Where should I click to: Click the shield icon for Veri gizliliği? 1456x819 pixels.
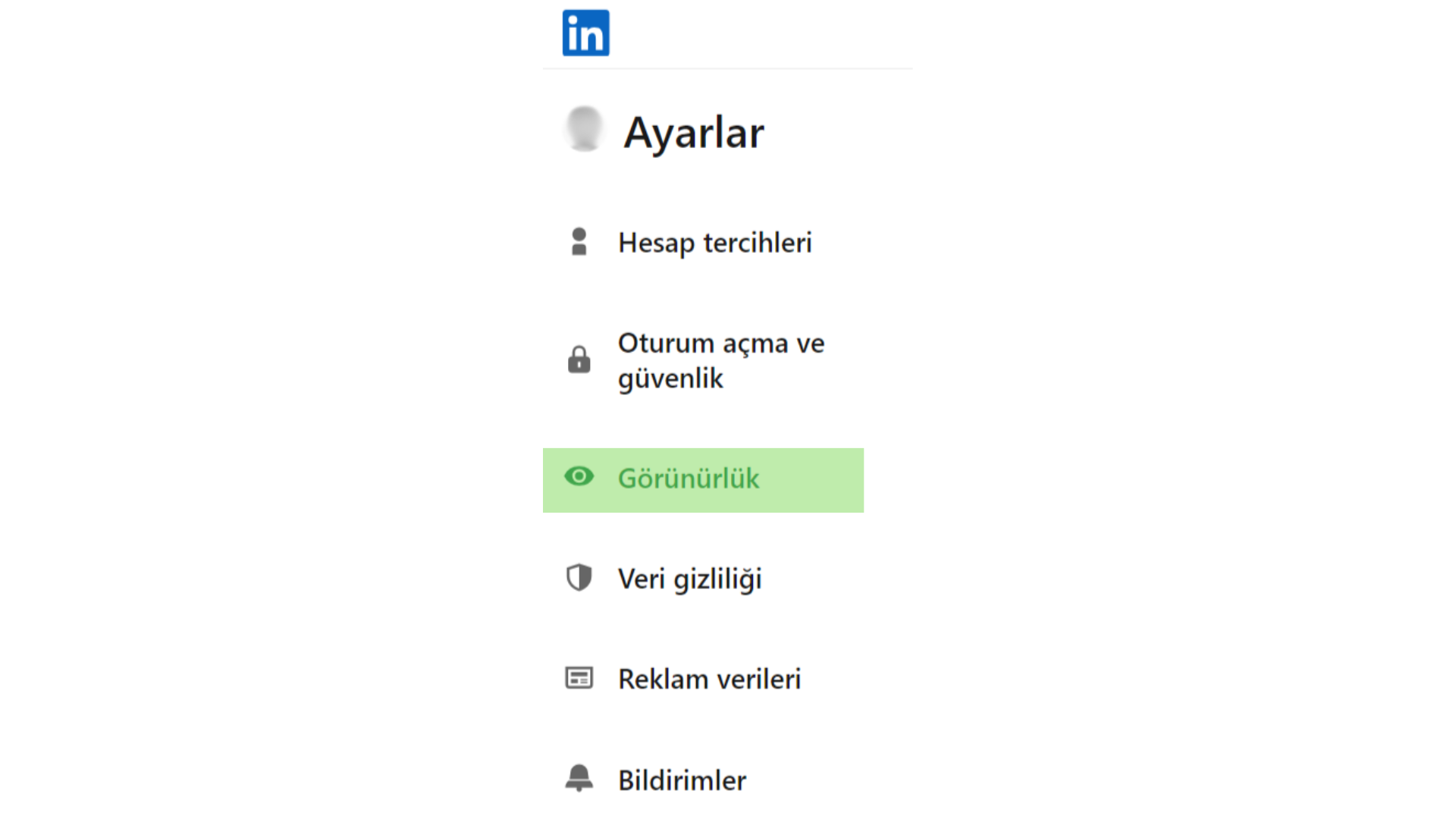point(579,578)
